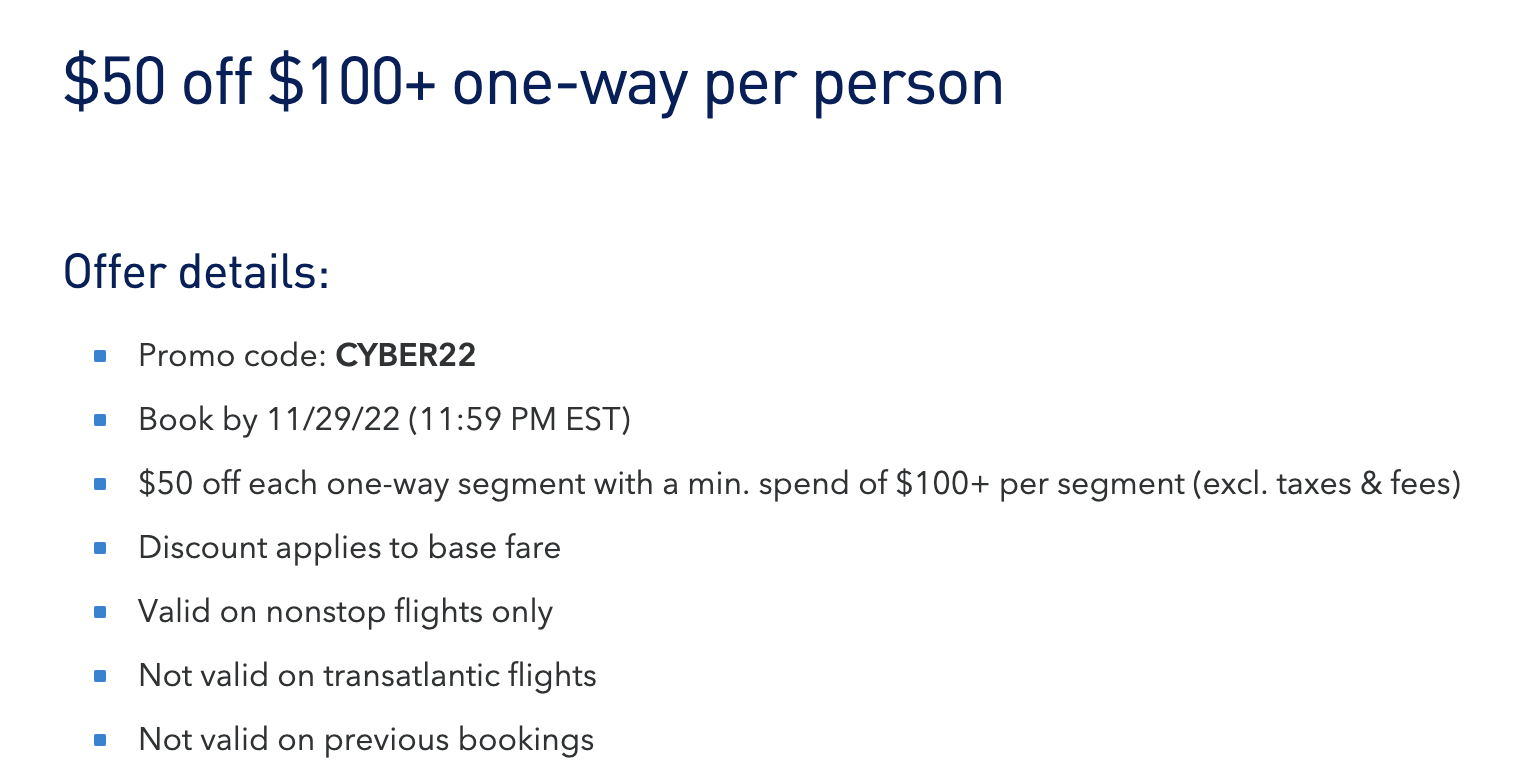Screen dimensions: 1518x782
Task: Click the "Offer details:" subheading
Action: click(x=197, y=272)
